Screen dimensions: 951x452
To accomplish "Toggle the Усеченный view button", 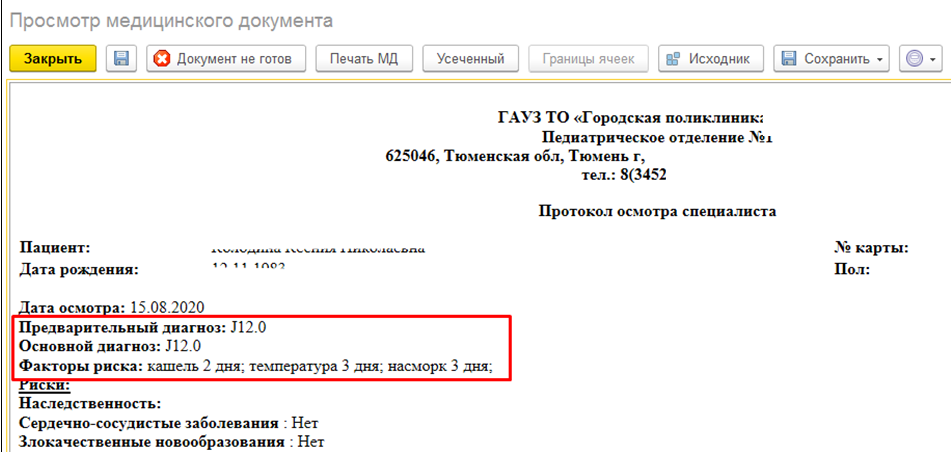I will pyautogui.click(x=470, y=59).
